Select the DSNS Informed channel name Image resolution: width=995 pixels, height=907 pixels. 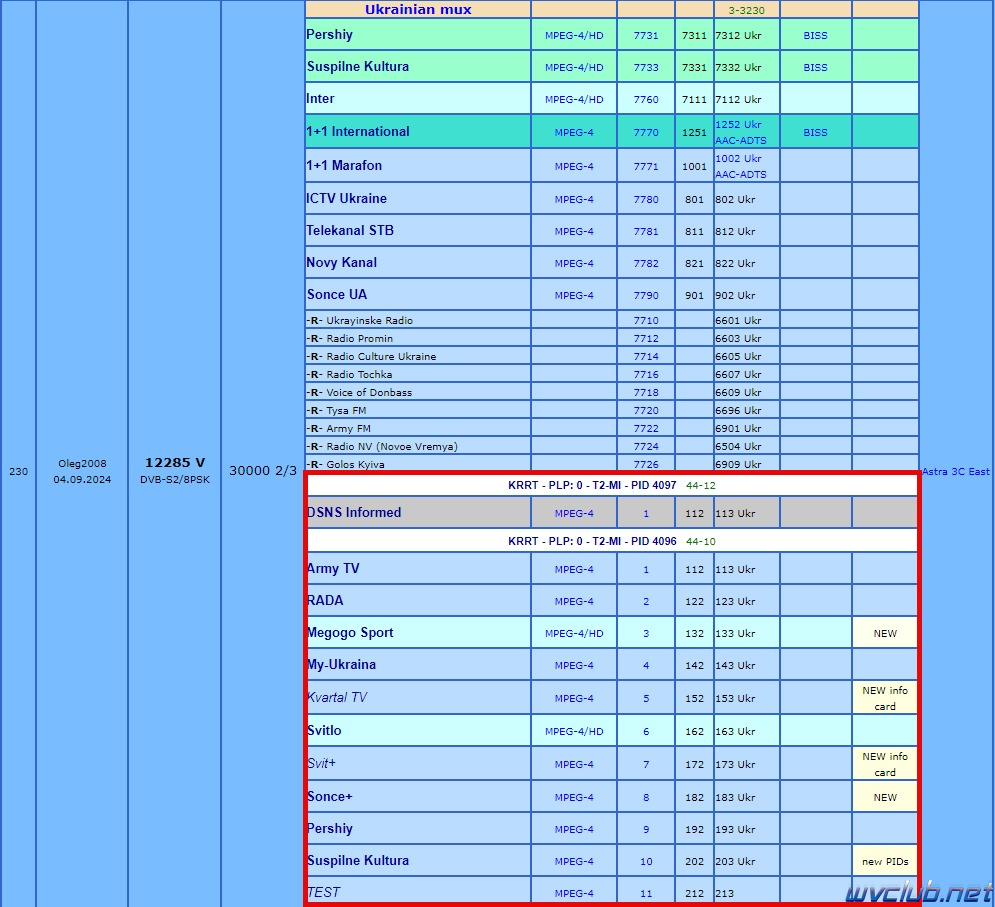click(x=353, y=513)
